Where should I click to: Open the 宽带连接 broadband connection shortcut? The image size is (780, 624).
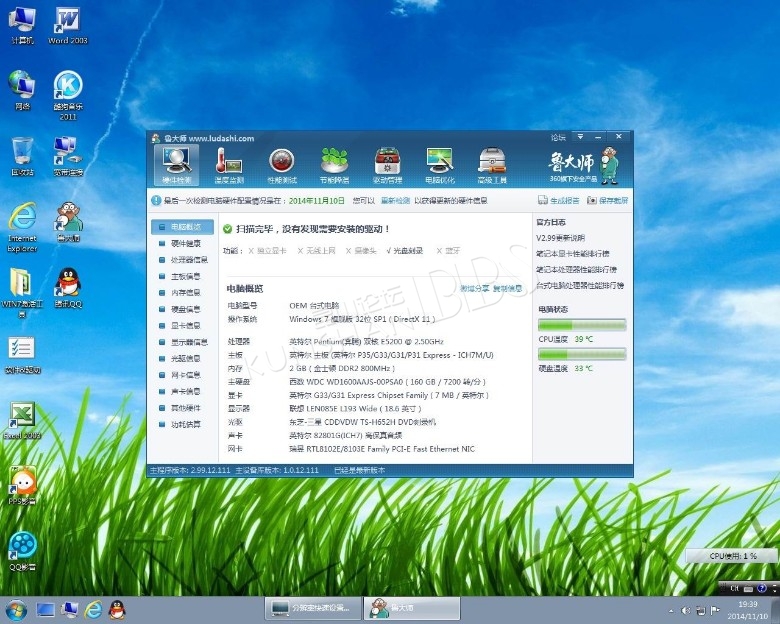point(68,156)
